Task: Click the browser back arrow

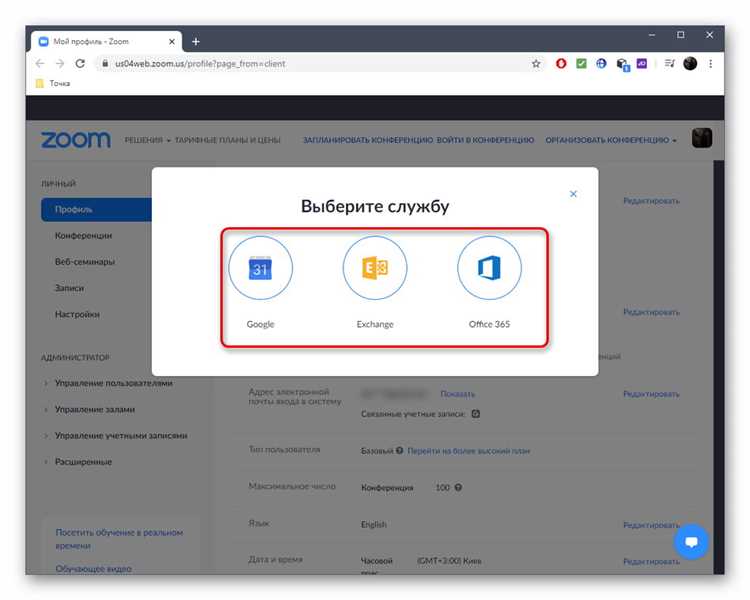Action: (x=40, y=64)
